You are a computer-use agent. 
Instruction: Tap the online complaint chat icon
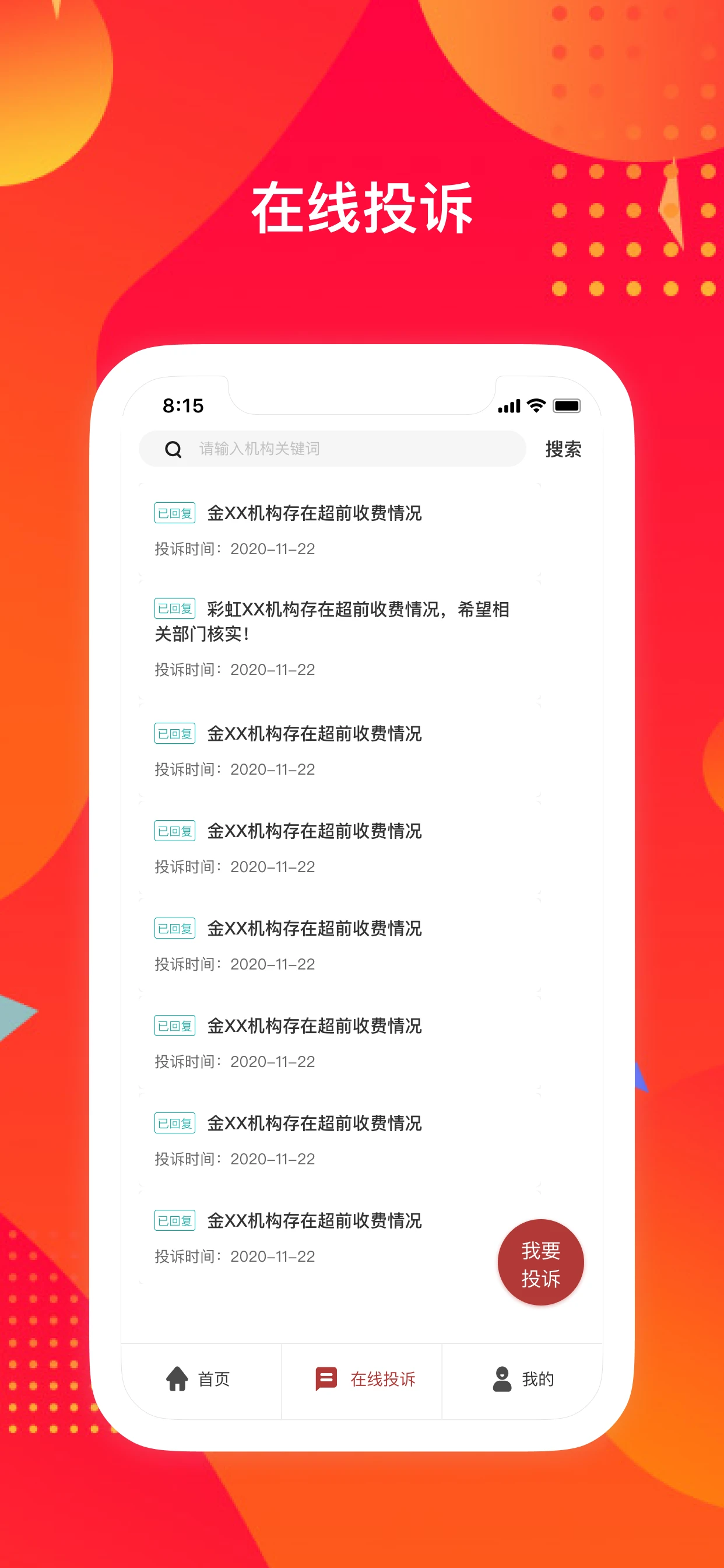pyautogui.click(x=326, y=1378)
